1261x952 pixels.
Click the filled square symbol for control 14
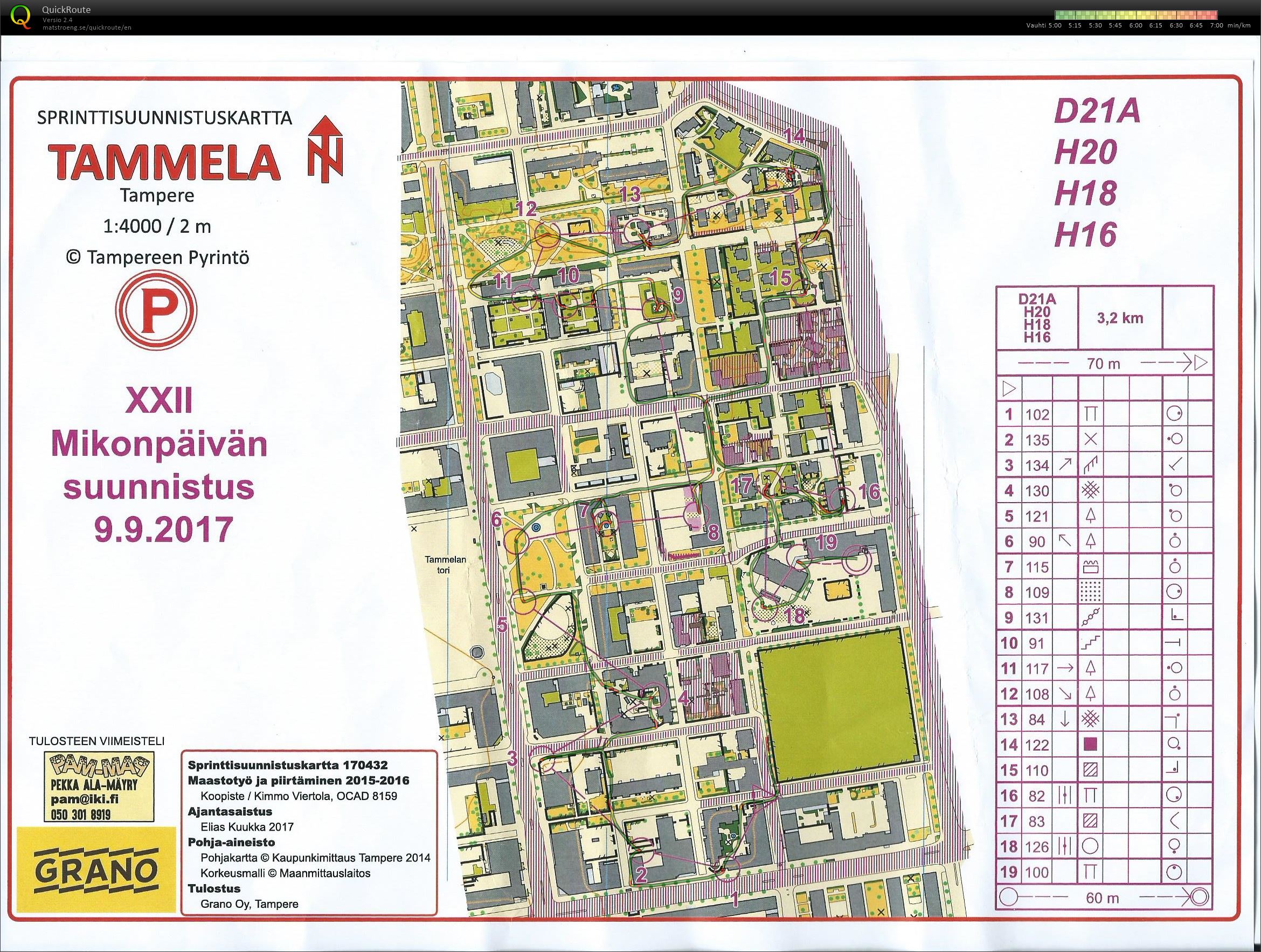[x=1090, y=744]
